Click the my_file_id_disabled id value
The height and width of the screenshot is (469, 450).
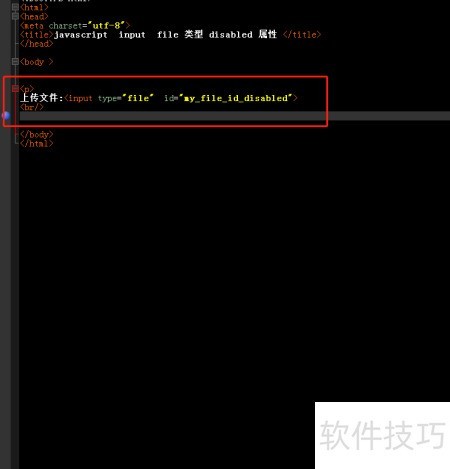click(236, 98)
